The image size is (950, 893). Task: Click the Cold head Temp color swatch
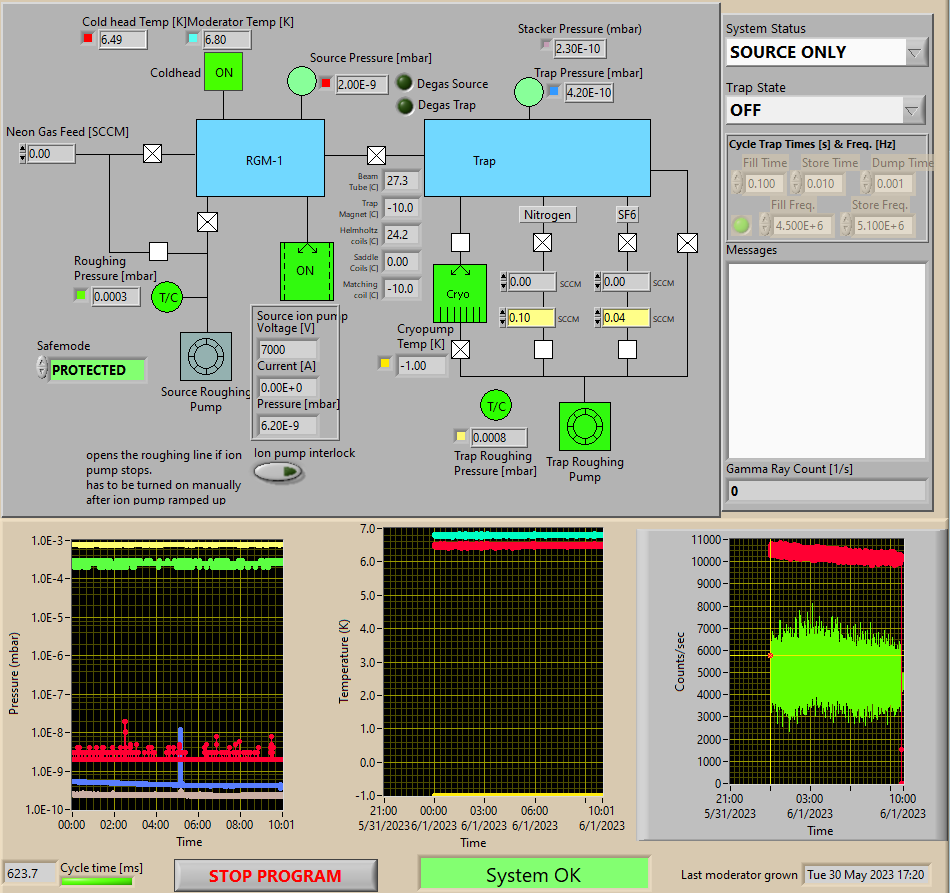(87, 39)
